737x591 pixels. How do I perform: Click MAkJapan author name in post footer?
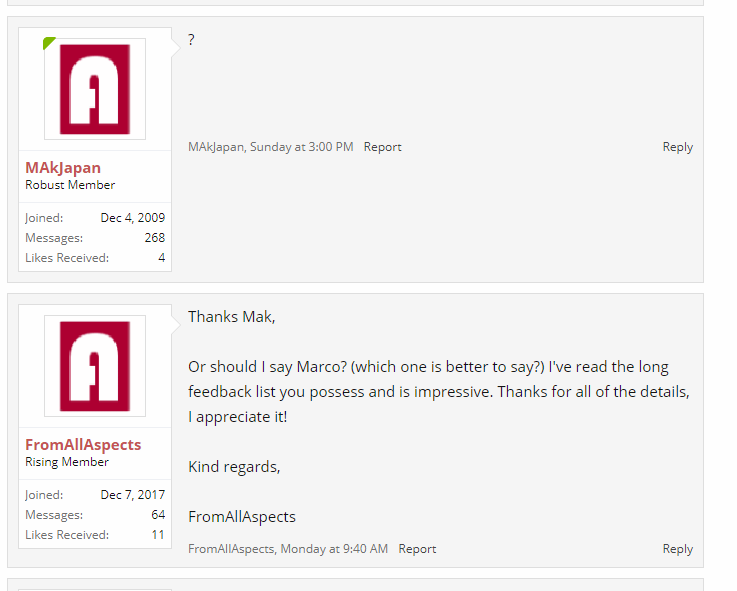(x=216, y=147)
